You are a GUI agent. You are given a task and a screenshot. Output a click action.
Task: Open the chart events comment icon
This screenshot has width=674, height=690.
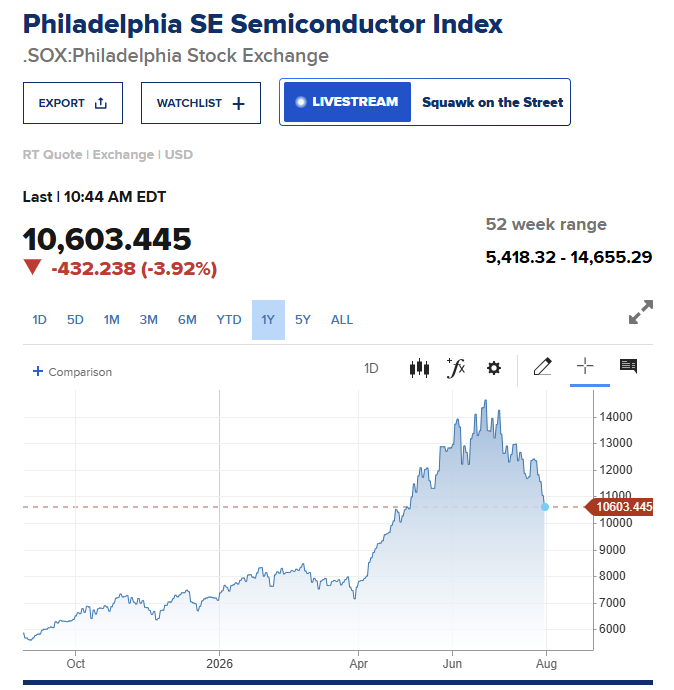tap(628, 366)
